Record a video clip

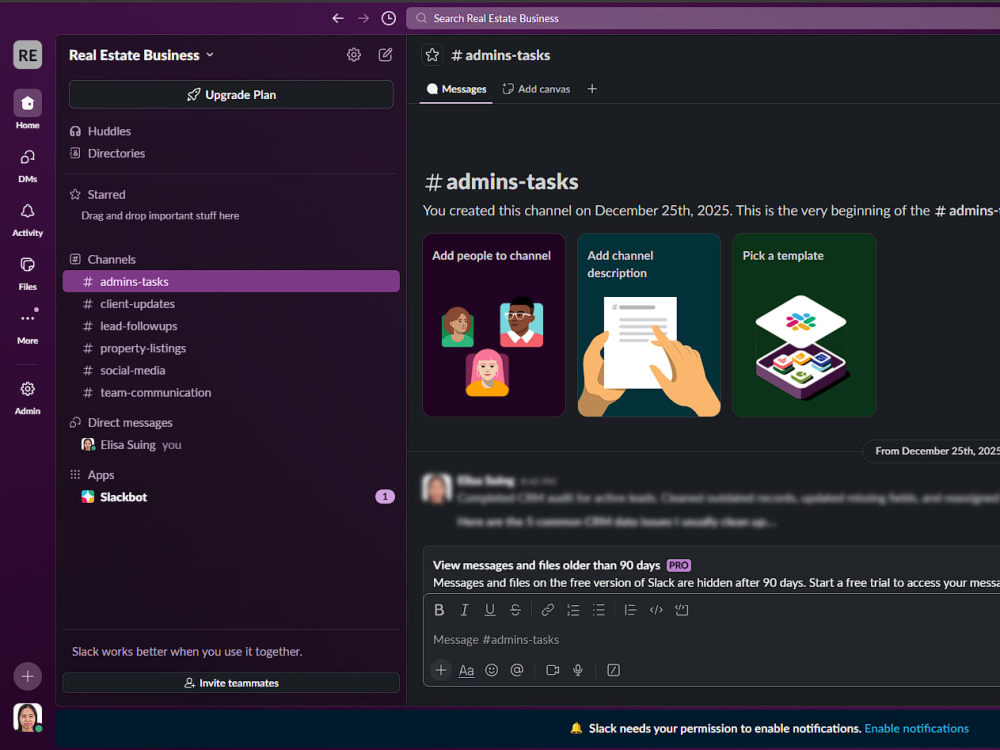click(552, 670)
